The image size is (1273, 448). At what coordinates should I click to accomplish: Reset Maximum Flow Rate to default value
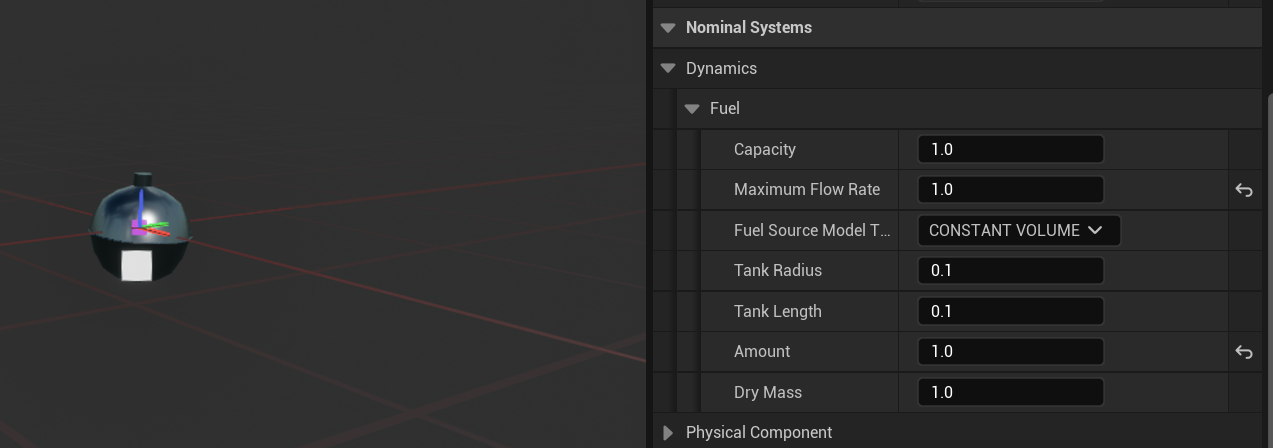pyautogui.click(x=1244, y=190)
